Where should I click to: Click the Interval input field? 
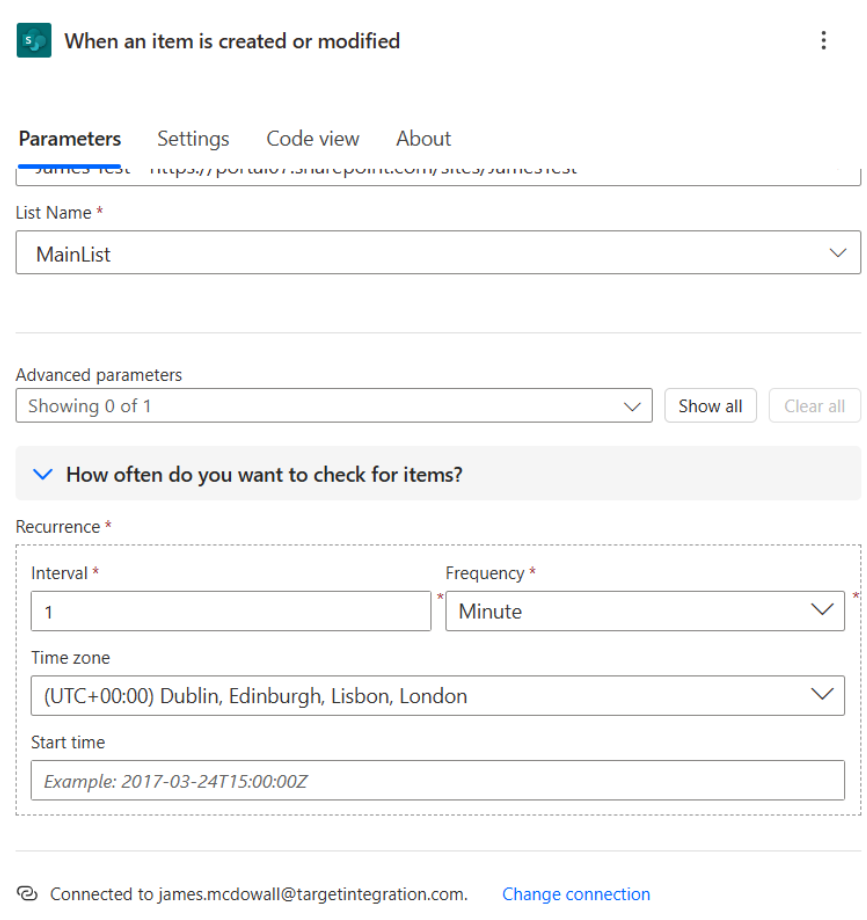pos(231,611)
